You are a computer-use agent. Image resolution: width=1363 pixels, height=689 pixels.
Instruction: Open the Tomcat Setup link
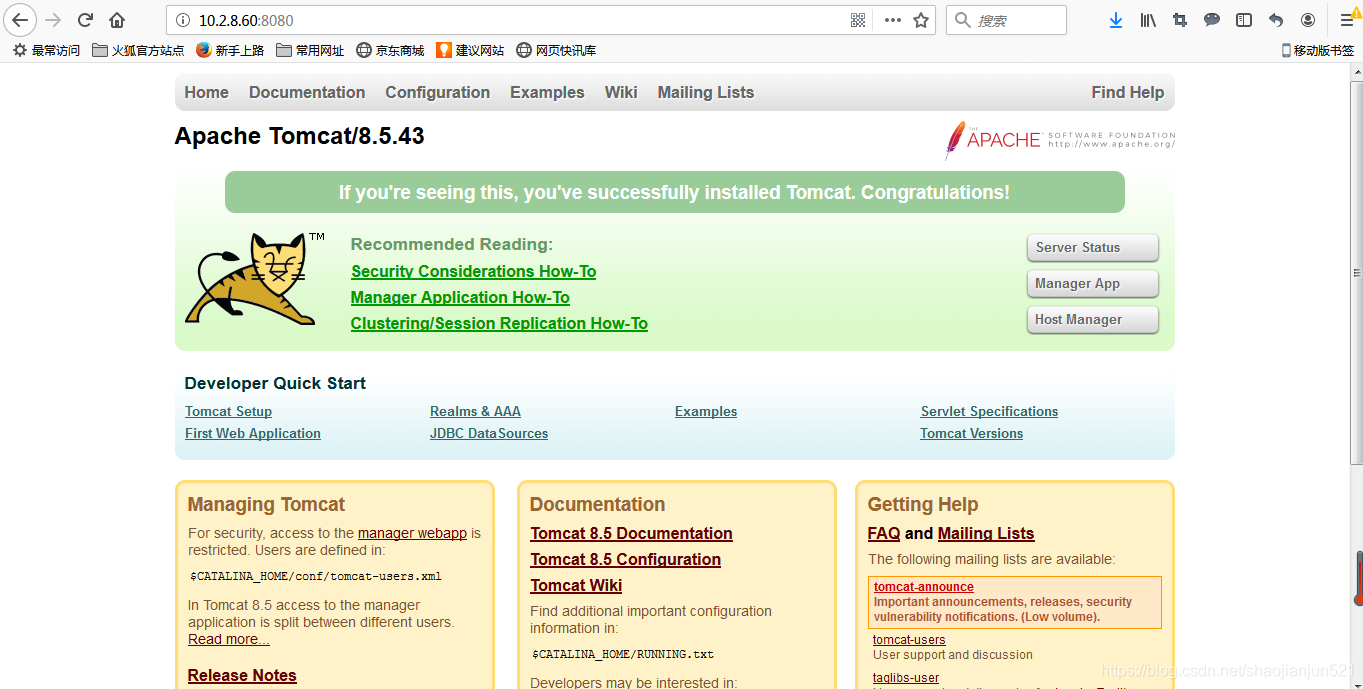coord(228,411)
